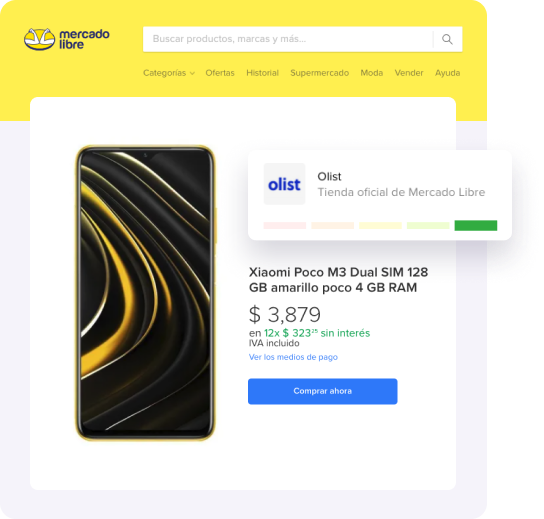Viewport: 544px width, 519px height.
Task: Open the Olist store logo
Action: tap(284, 184)
